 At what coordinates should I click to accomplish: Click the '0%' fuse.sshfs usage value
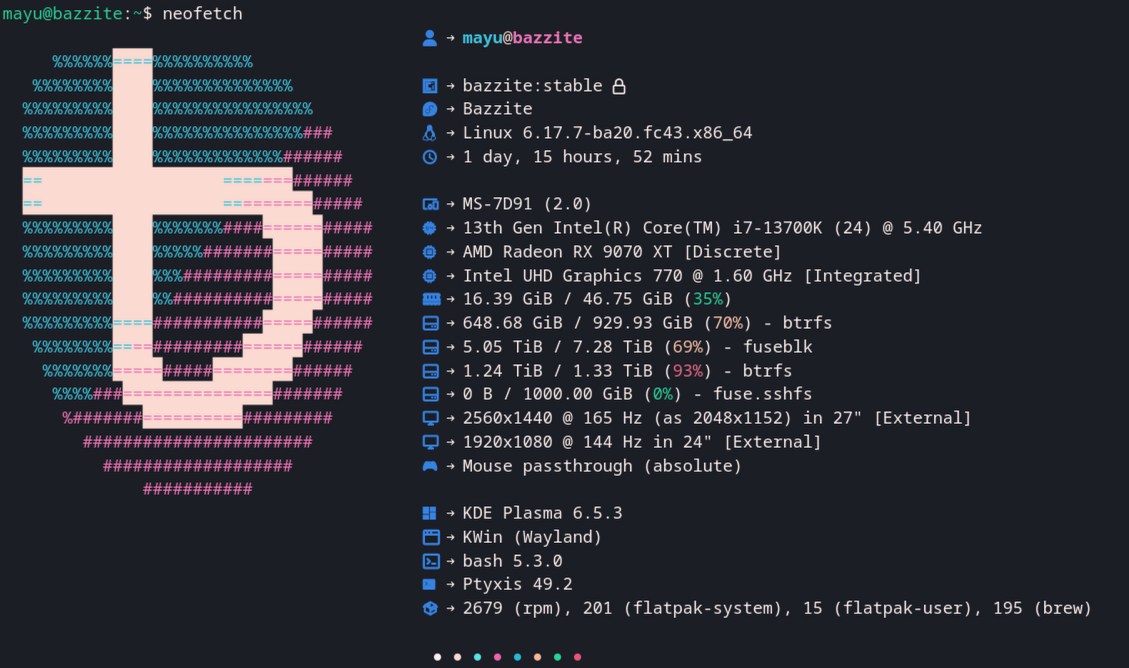(x=662, y=394)
